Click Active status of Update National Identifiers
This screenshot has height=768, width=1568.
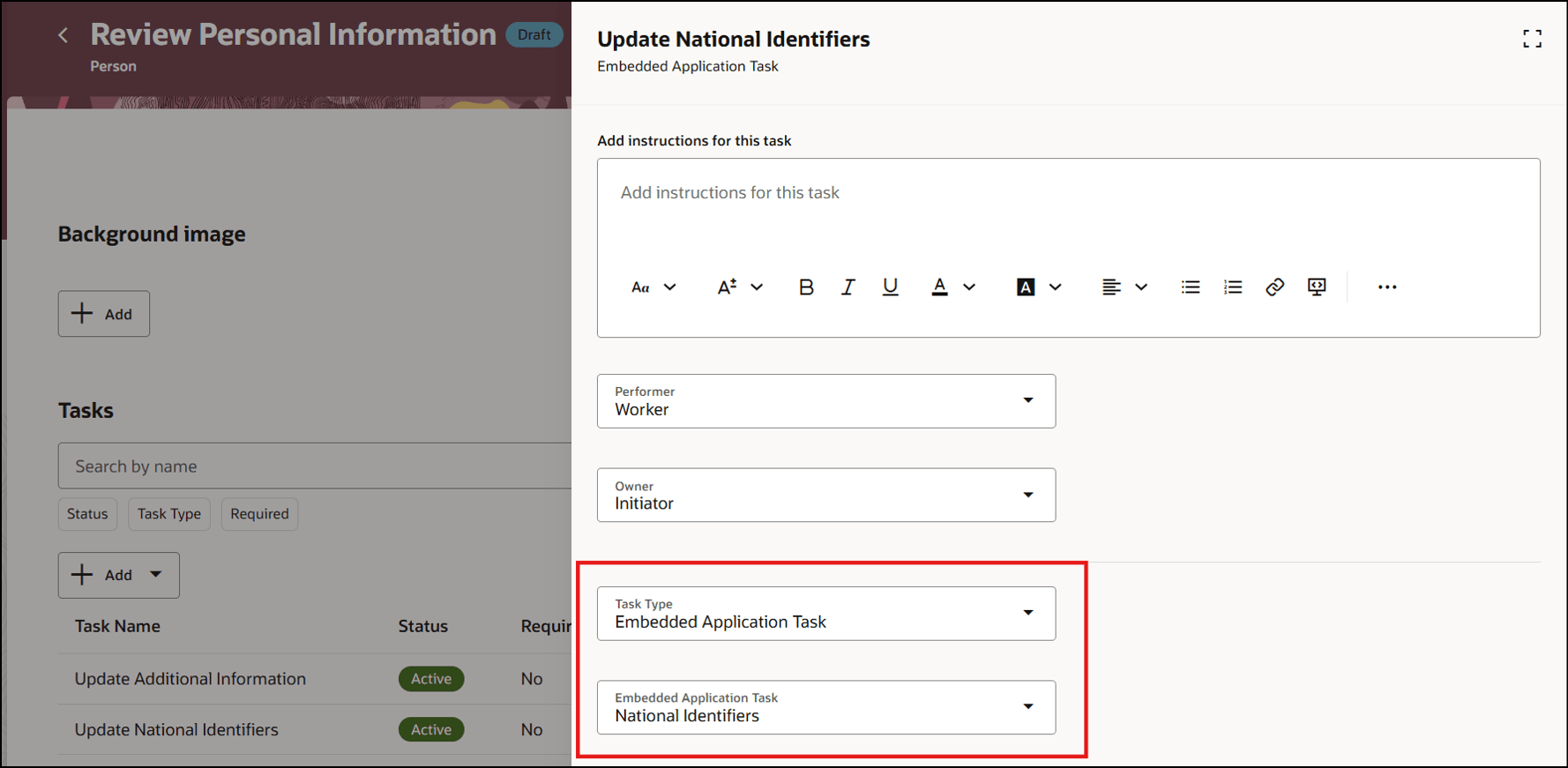[x=431, y=729]
